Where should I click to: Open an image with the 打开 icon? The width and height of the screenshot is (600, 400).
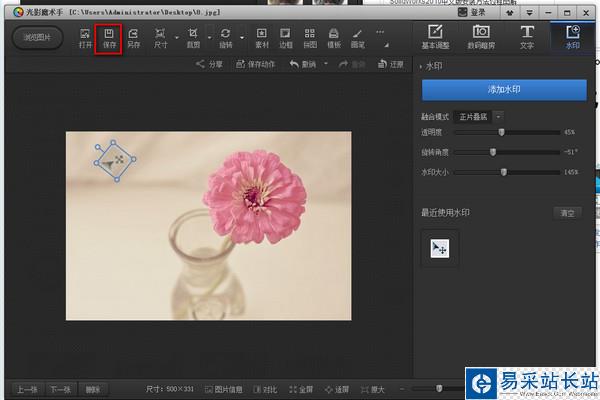coord(85,38)
